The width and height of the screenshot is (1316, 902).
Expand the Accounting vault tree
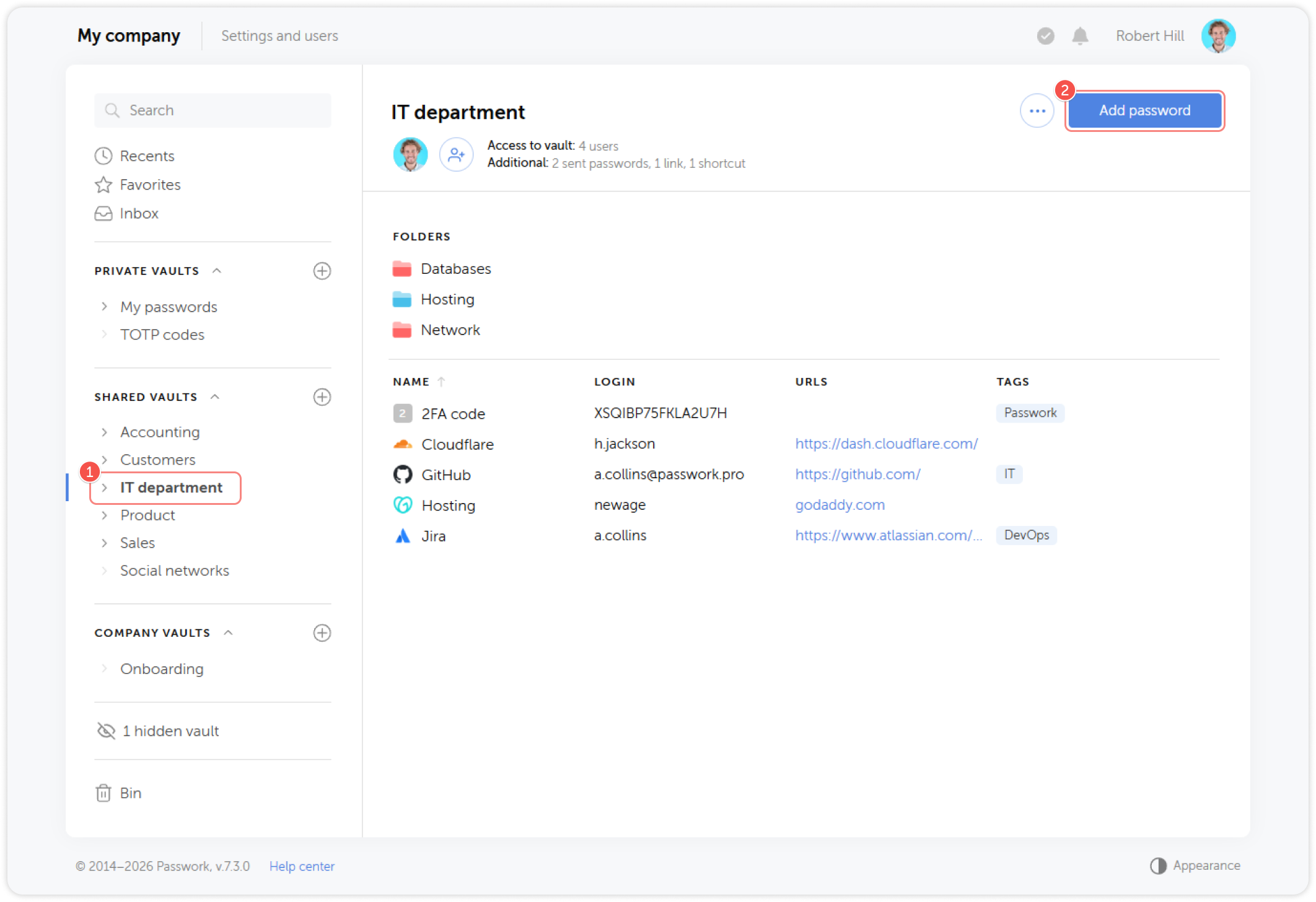click(104, 432)
